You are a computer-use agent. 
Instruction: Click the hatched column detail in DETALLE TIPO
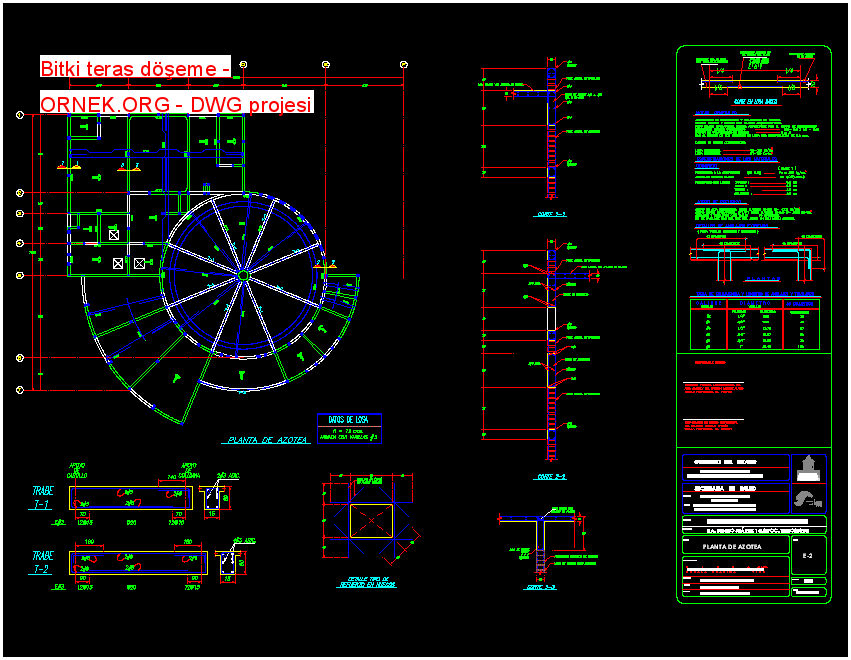(370, 520)
